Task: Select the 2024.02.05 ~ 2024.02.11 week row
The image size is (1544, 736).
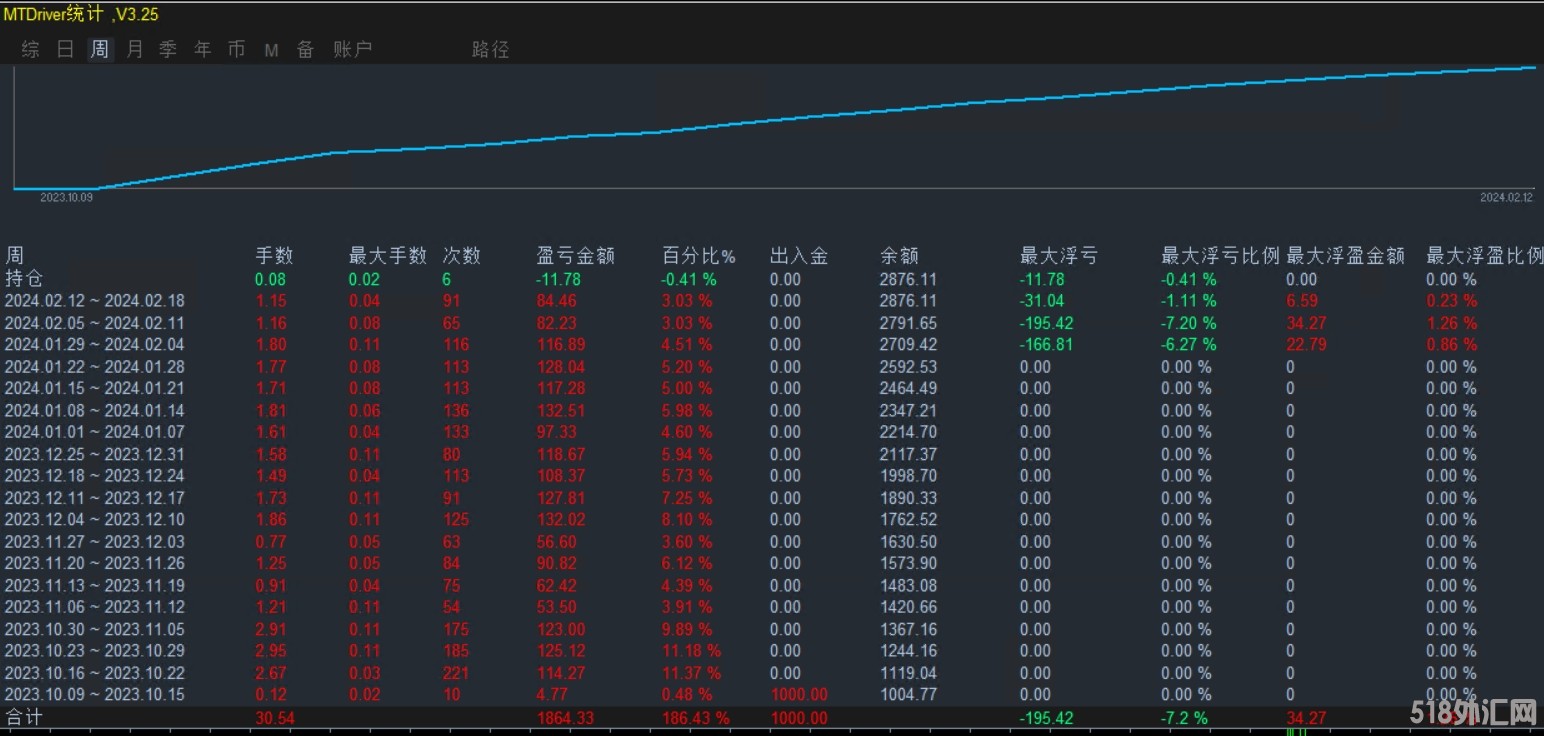Action: pyautogui.click(x=95, y=323)
